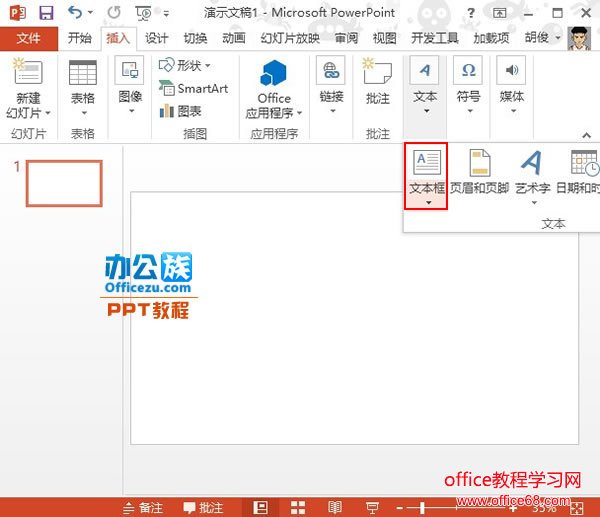Collapse the ribbon with the up chevron
The width and height of the screenshot is (600, 517).
pyautogui.click(x=586, y=135)
